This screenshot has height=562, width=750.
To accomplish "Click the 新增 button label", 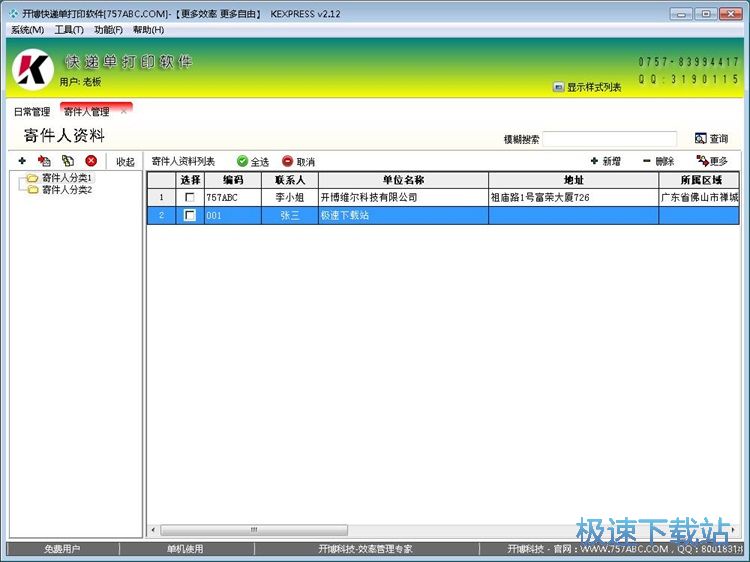I will (611, 162).
